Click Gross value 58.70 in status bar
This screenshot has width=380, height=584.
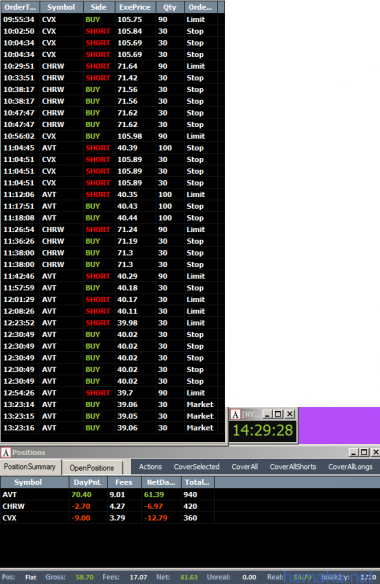tap(85, 577)
